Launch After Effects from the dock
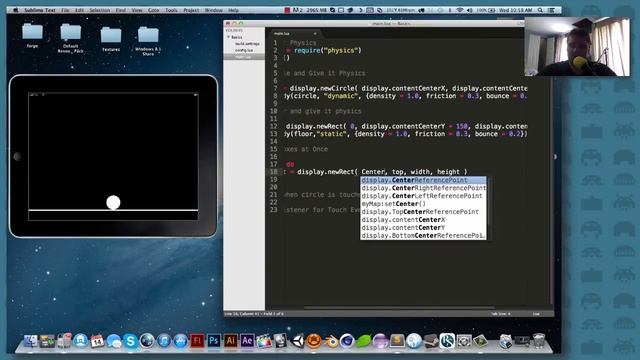The width and height of the screenshot is (640, 360). 247,341
